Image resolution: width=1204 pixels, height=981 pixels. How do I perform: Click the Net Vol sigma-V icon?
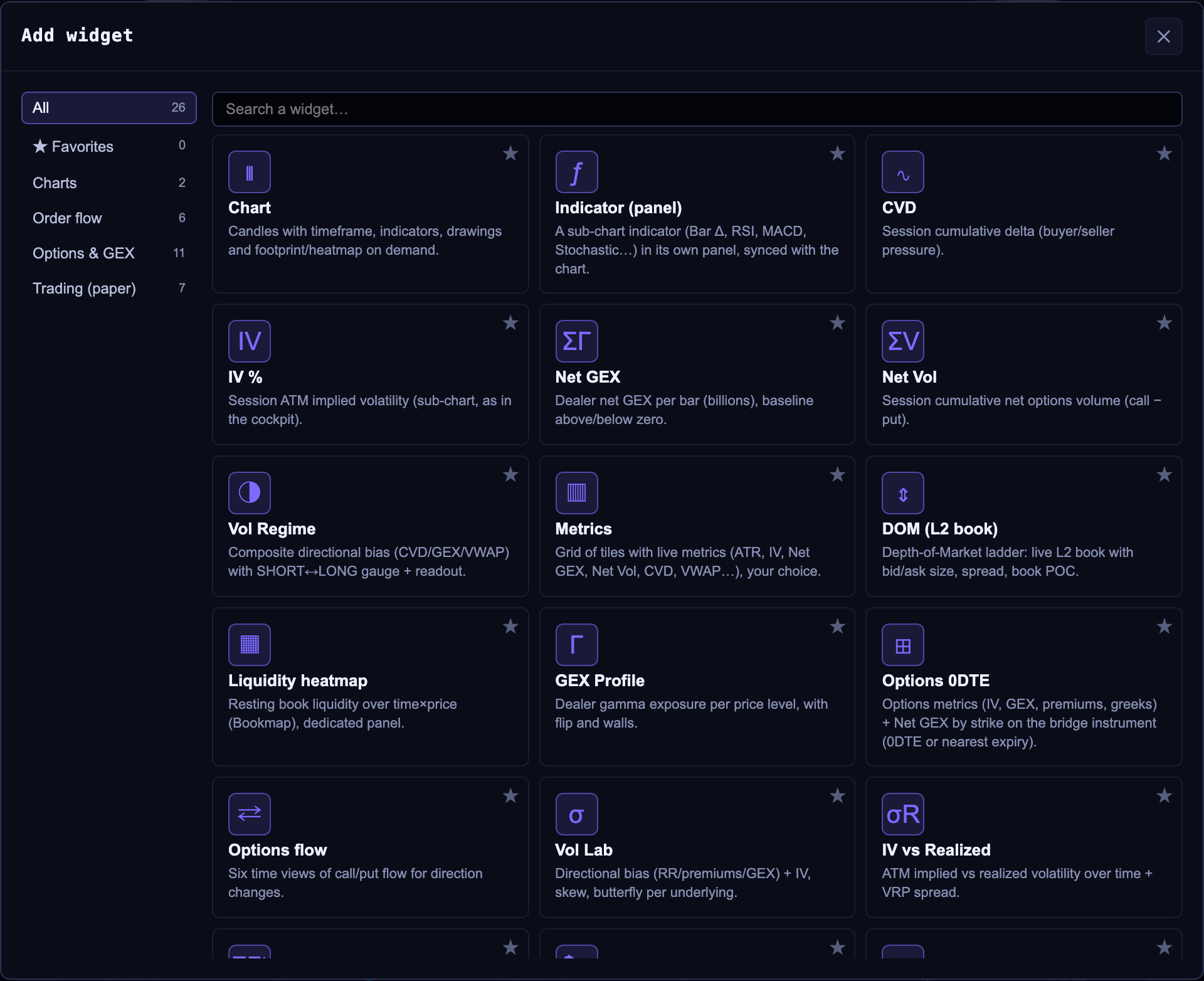903,341
